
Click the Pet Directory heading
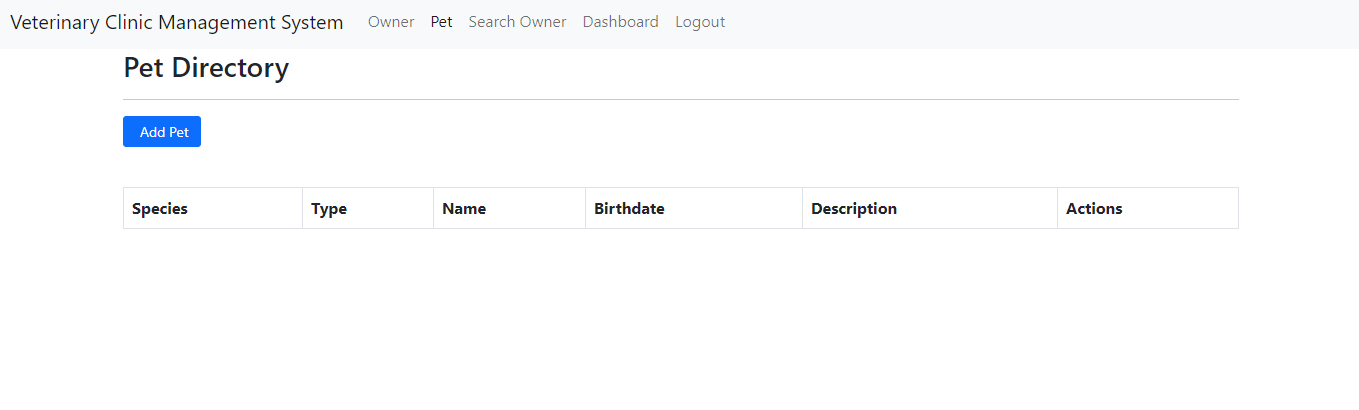point(206,68)
